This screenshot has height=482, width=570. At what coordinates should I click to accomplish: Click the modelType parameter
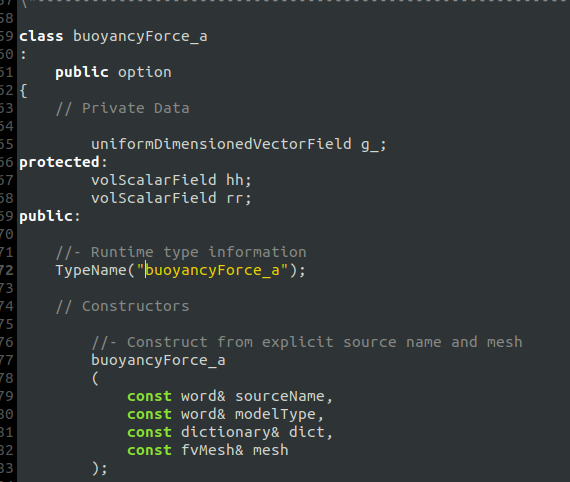[x=276, y=415]
